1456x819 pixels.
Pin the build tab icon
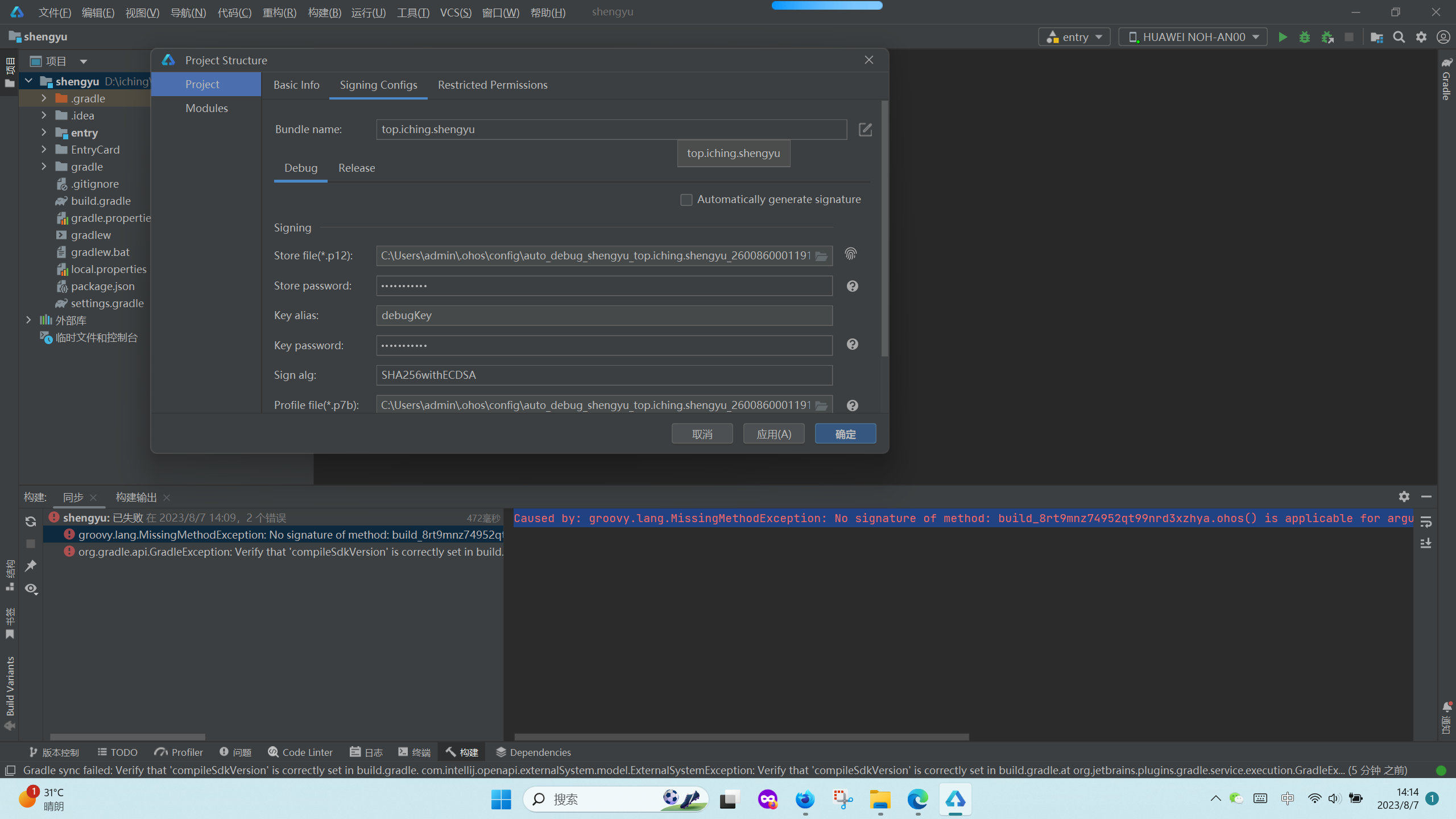[x=31, y=566]
